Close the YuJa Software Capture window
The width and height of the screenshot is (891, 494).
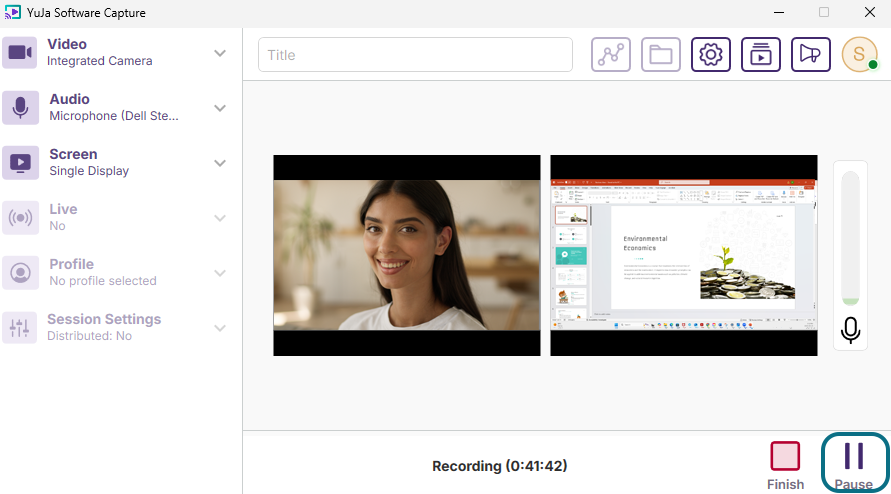(869, 12)
